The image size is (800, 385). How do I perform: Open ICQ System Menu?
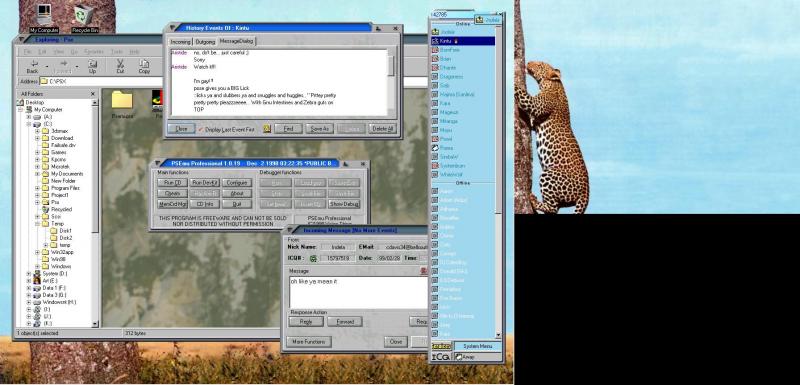pos(478,346)
